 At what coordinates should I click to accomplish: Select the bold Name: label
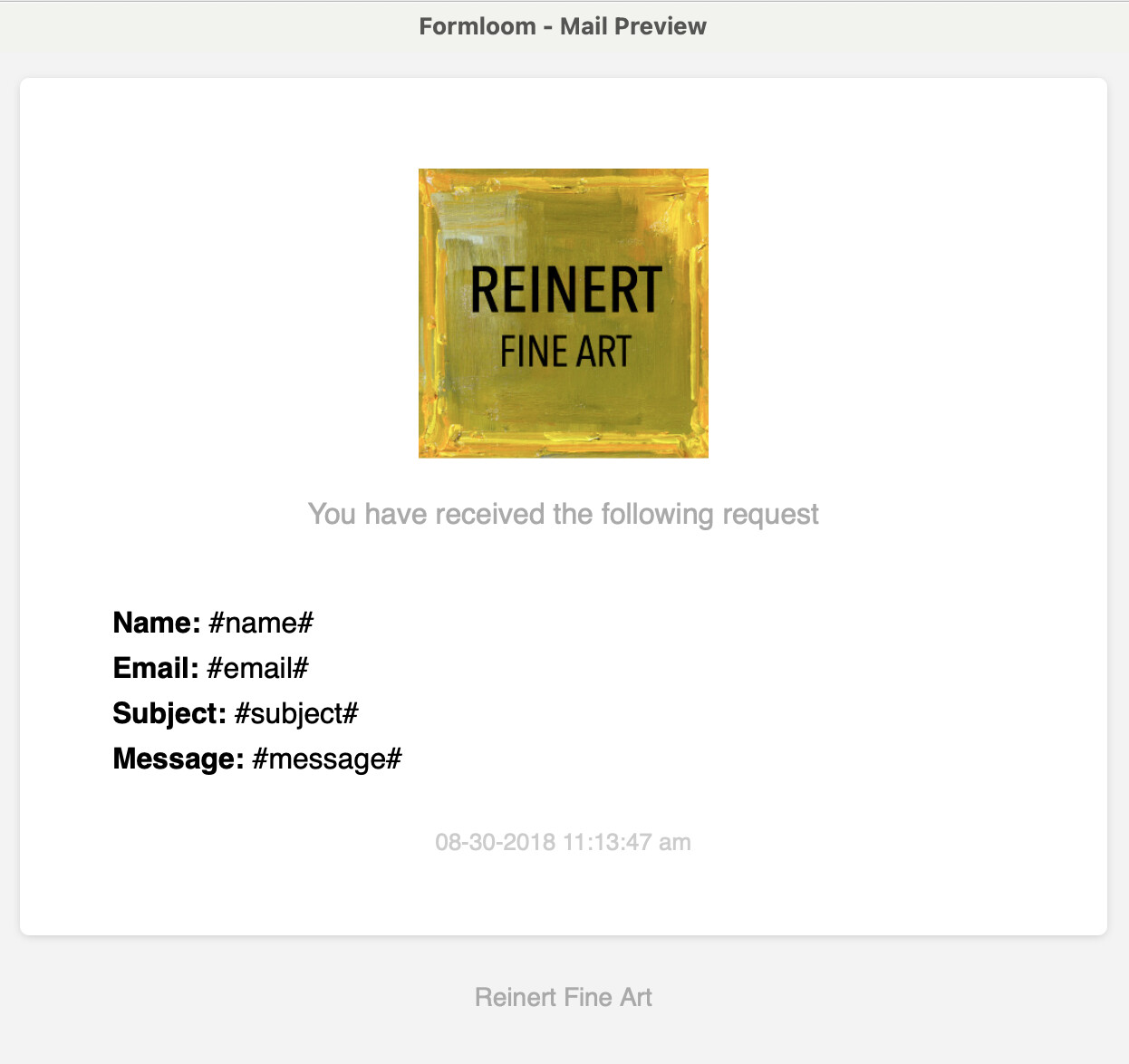point(156,623)
